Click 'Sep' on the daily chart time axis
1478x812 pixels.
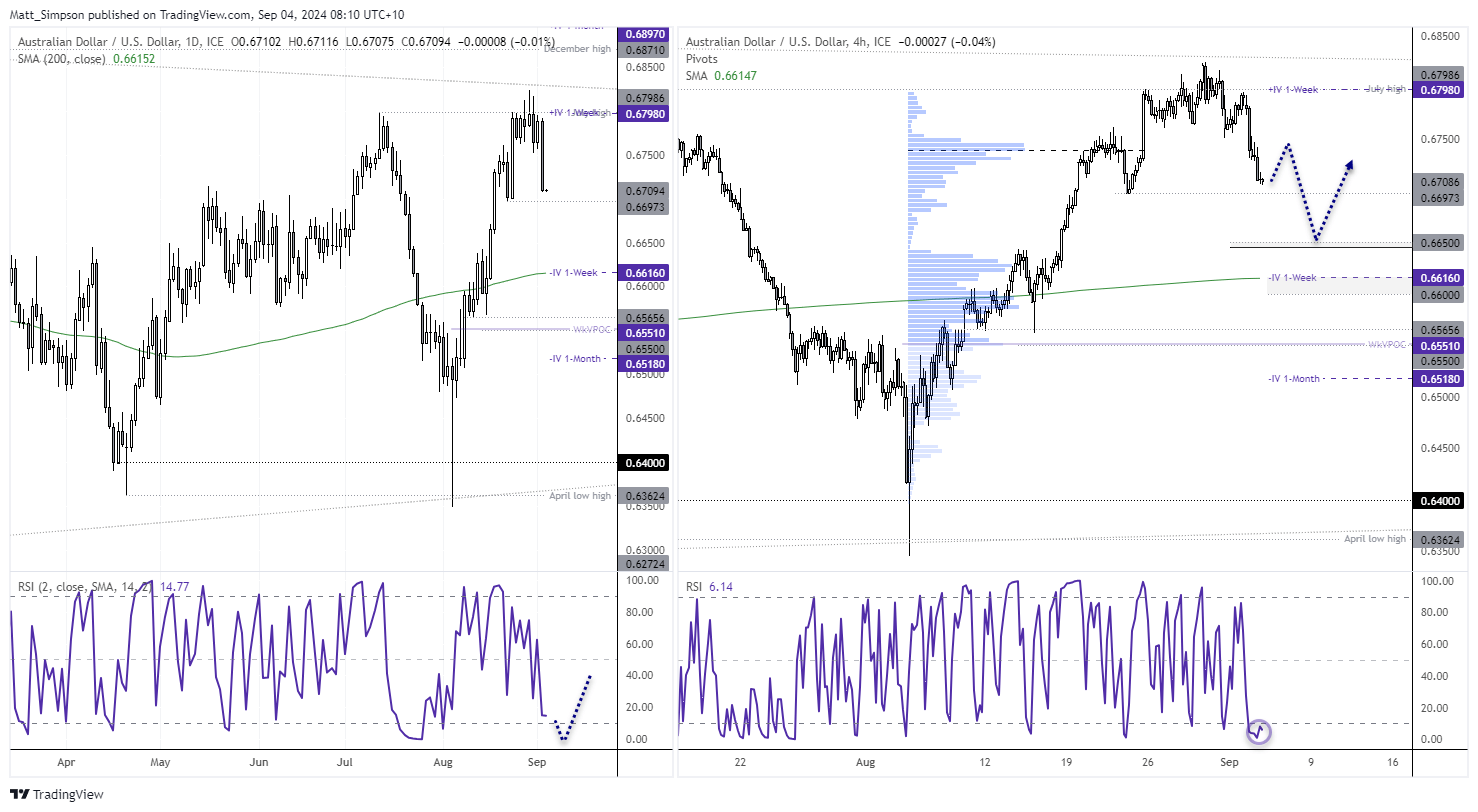coord(536,761)
